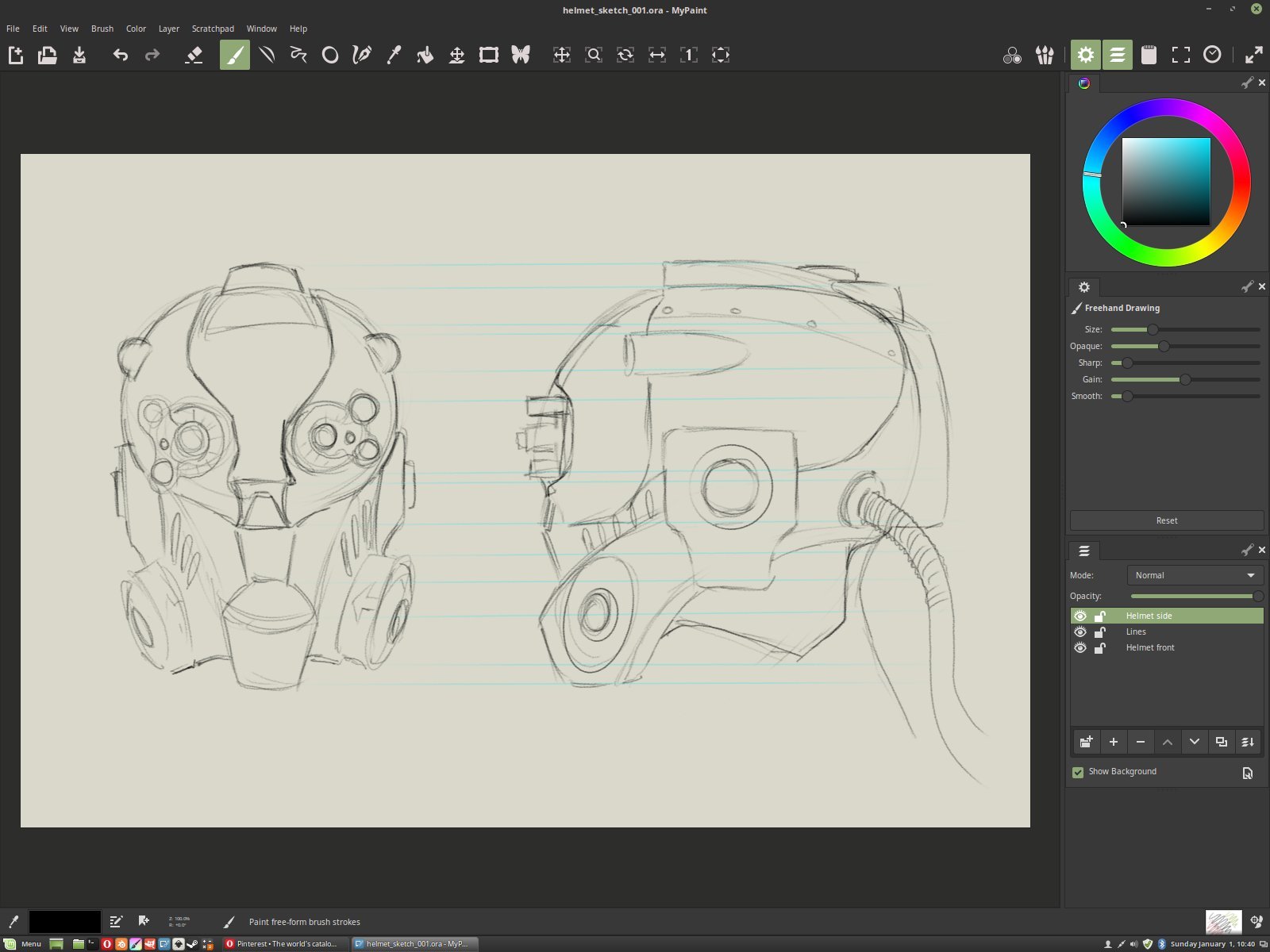This screenshot has width=1270, height=952.
Task: Open the Scratchpad menu
Action: point(213,29)
